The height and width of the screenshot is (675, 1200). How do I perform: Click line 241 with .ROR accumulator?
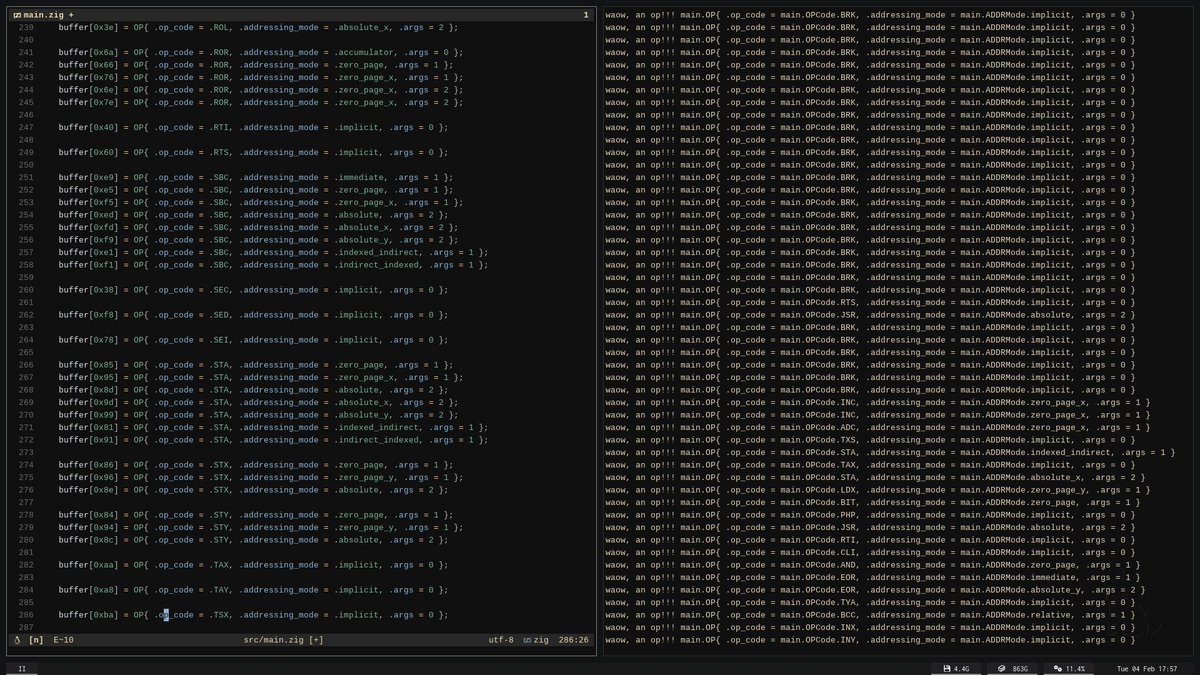(260, 52)
